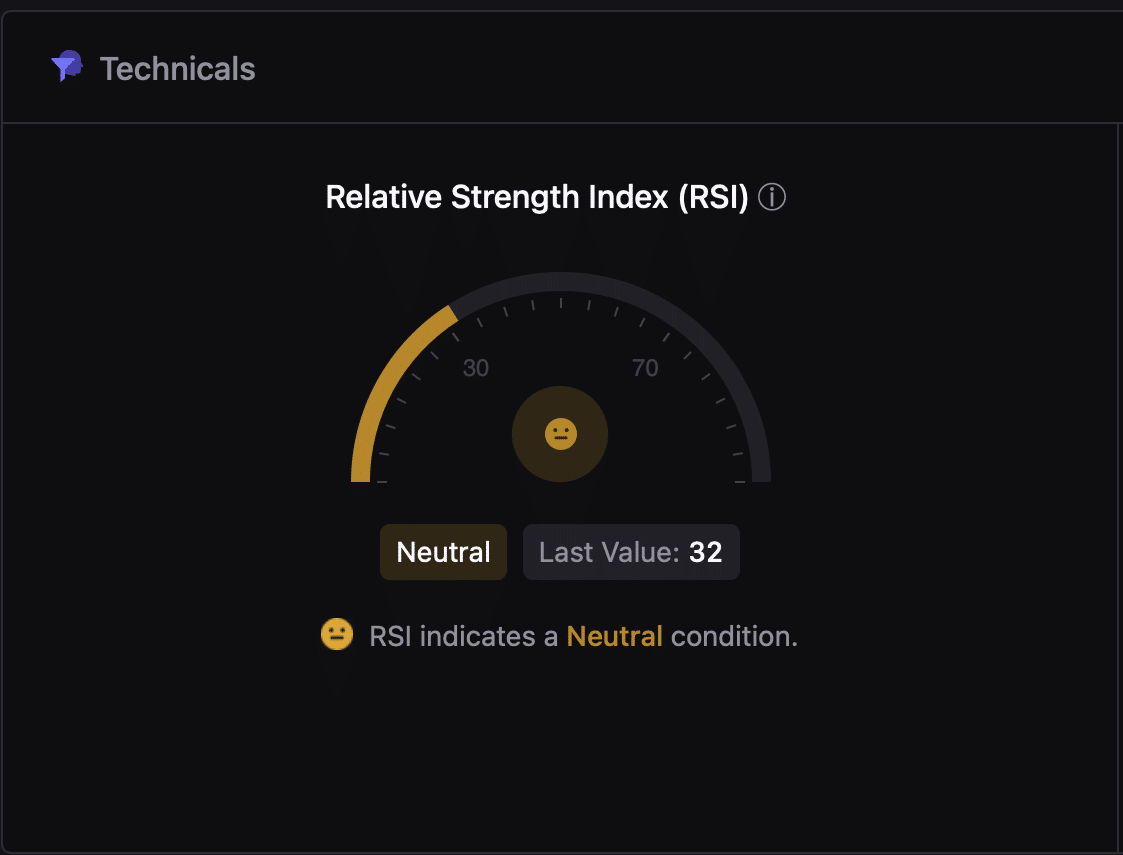Click the dark circle behind the gauge emoji

(x=560, y=434)
